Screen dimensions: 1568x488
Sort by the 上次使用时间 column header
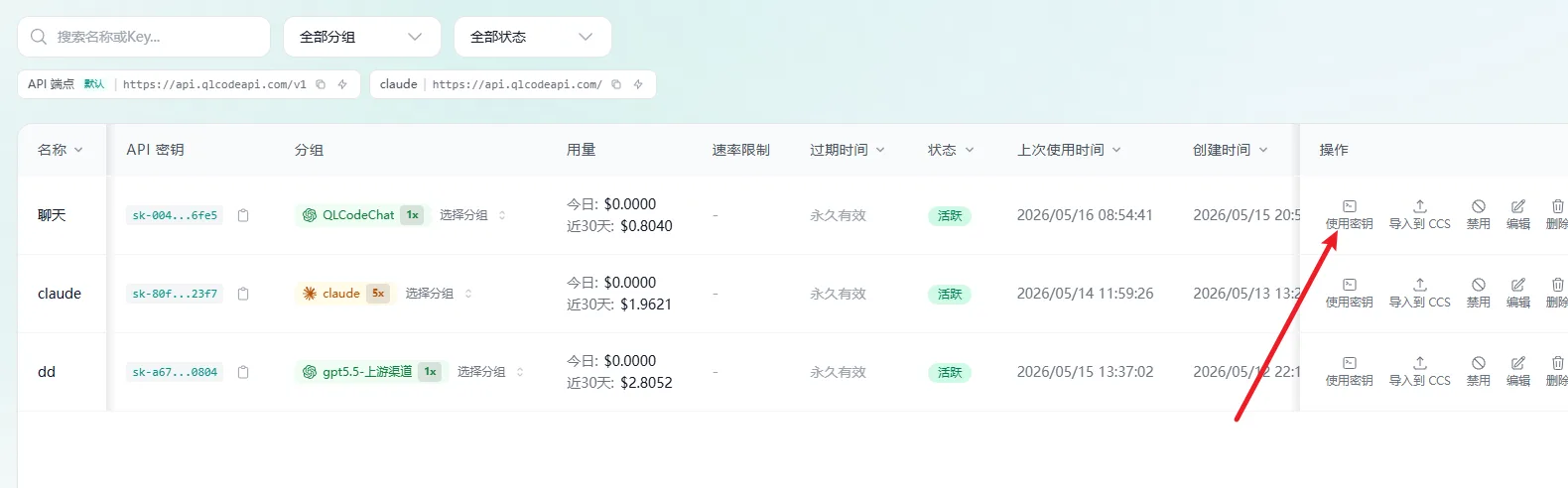[x=1069, y=150]
